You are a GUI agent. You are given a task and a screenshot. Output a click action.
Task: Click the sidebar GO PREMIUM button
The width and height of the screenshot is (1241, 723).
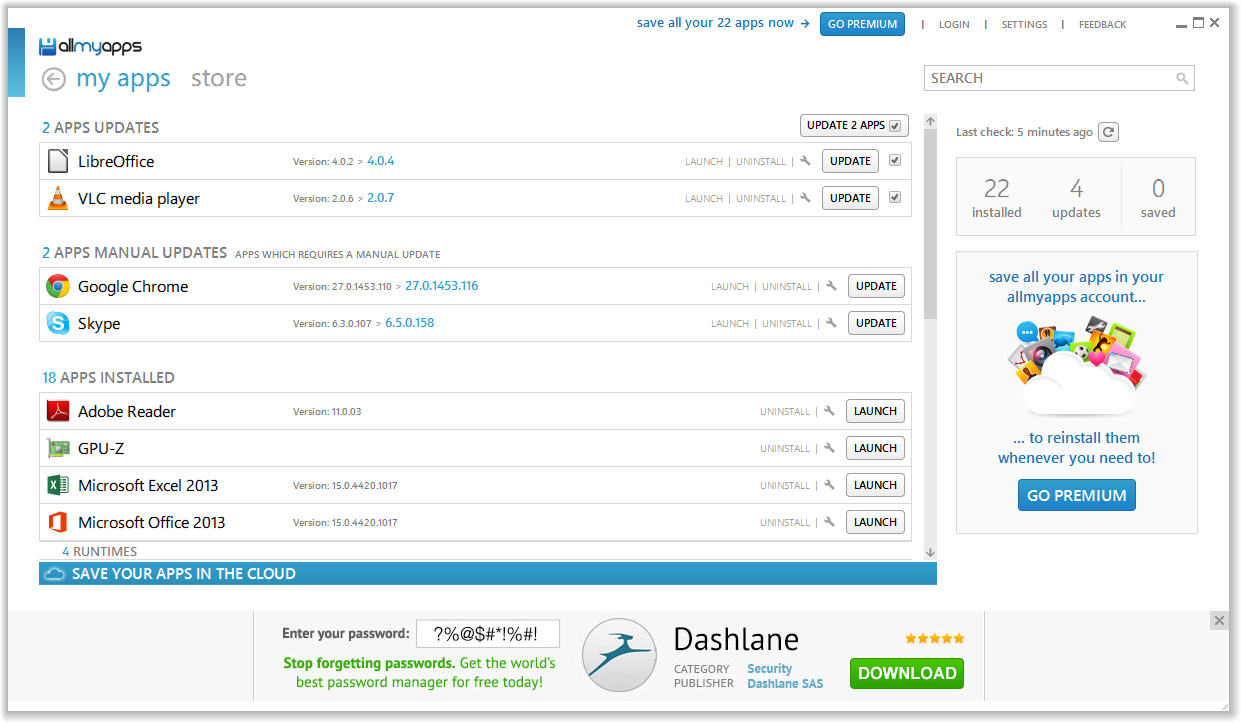coord(1076,495)
